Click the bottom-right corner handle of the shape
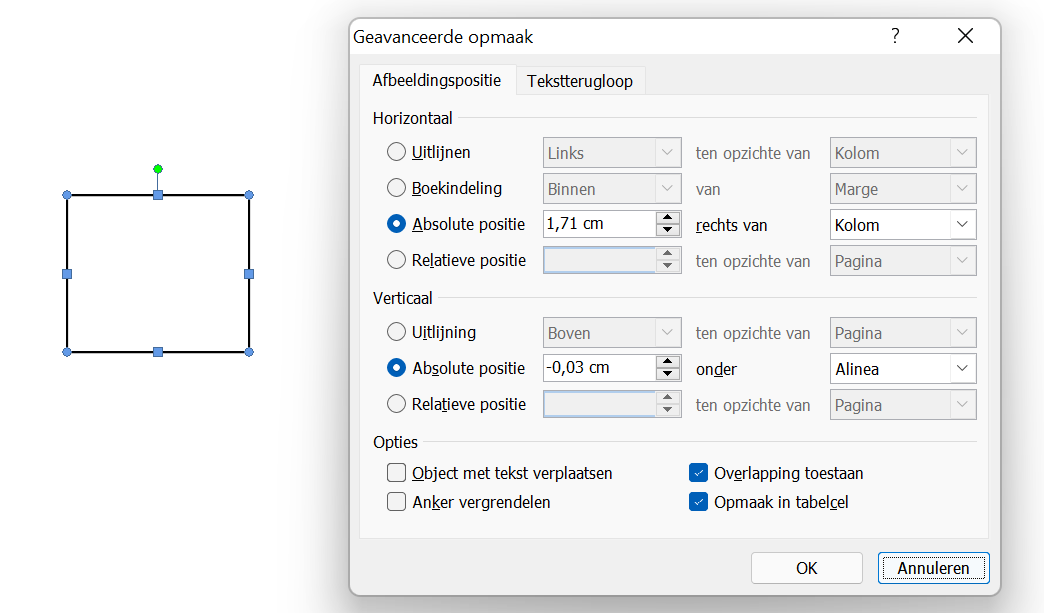The height and width of the screenshot is (613, 1044). point(249,352)
